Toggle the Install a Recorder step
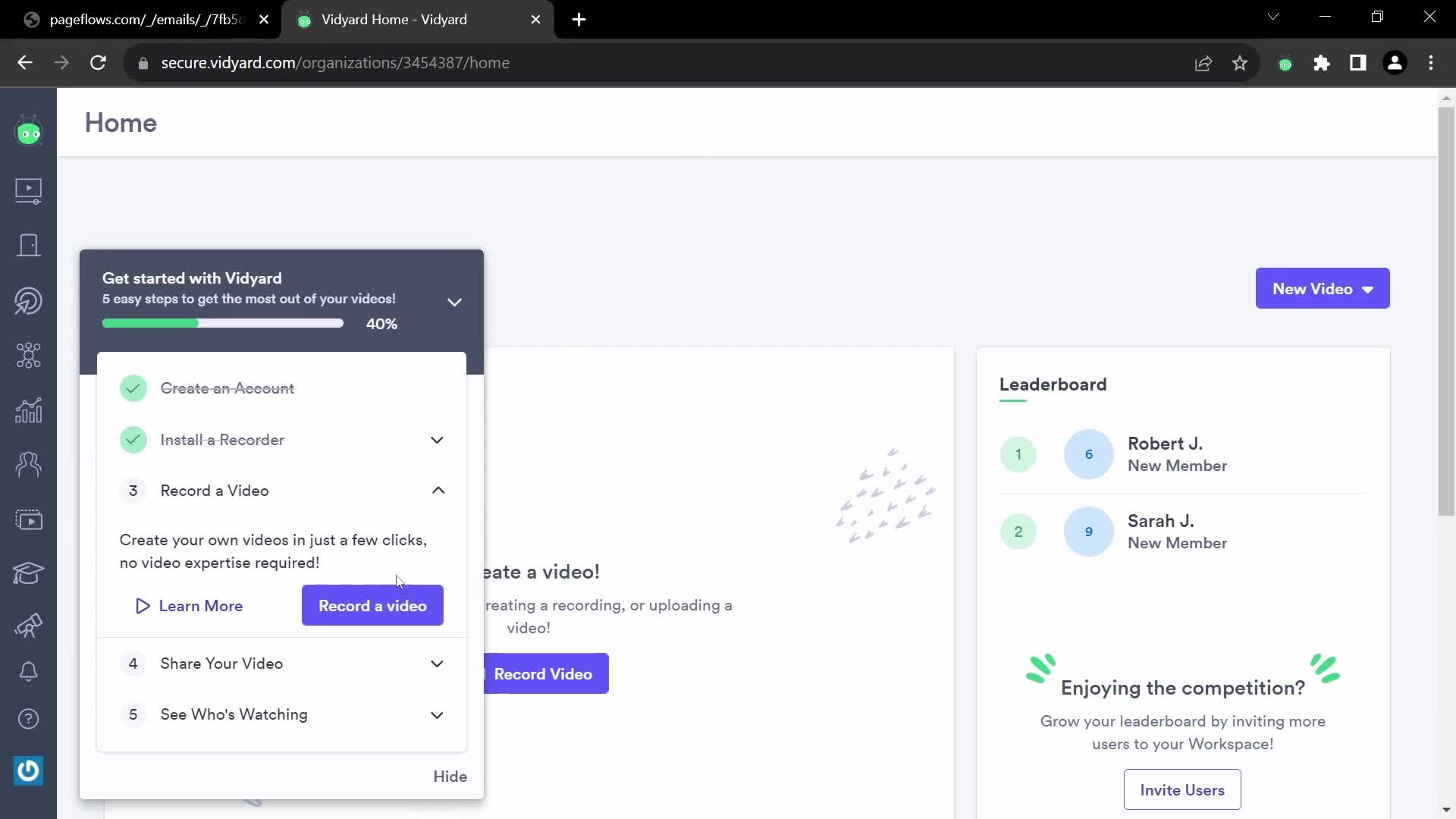The height and width of the screenshot is (819, 1456). tap(437, 440)
